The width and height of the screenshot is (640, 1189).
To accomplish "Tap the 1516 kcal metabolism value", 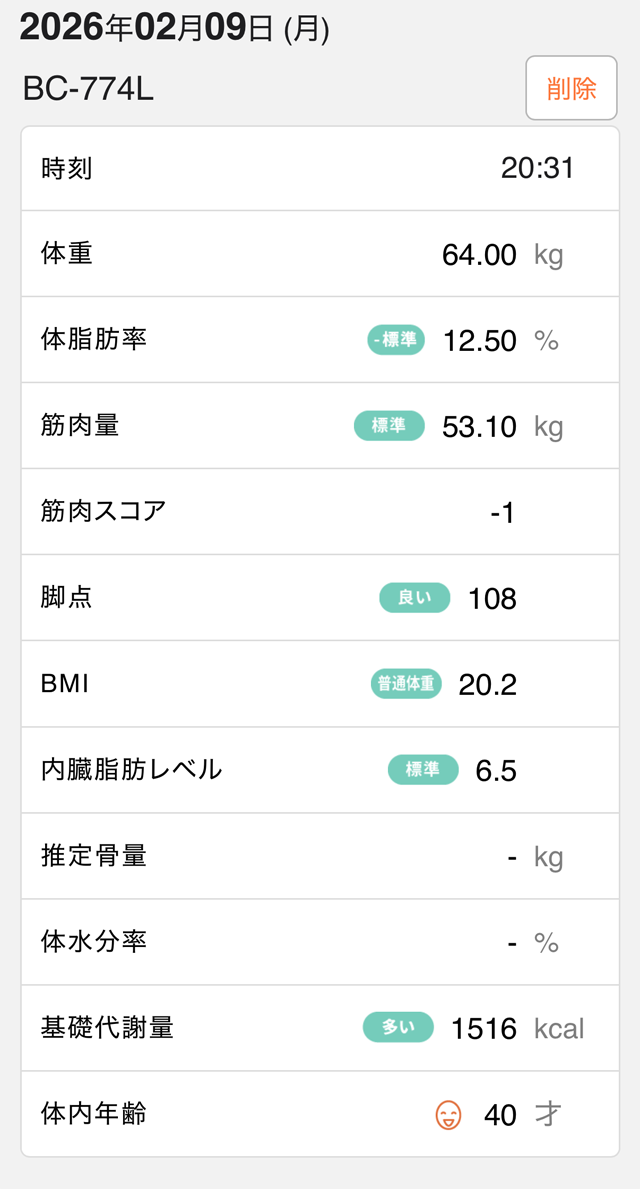I will [x=484, y=1029].
